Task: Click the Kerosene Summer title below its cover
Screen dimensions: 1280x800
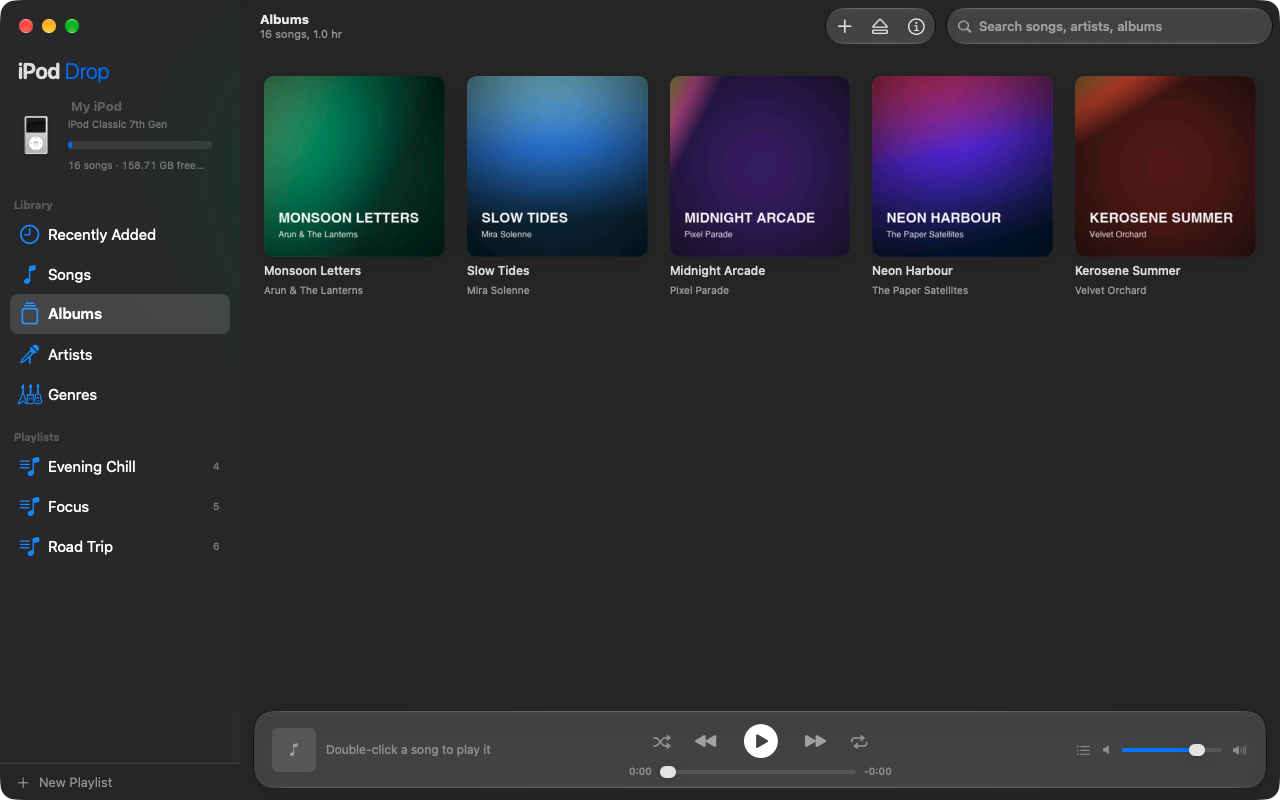Action: tap(1127, 271)
